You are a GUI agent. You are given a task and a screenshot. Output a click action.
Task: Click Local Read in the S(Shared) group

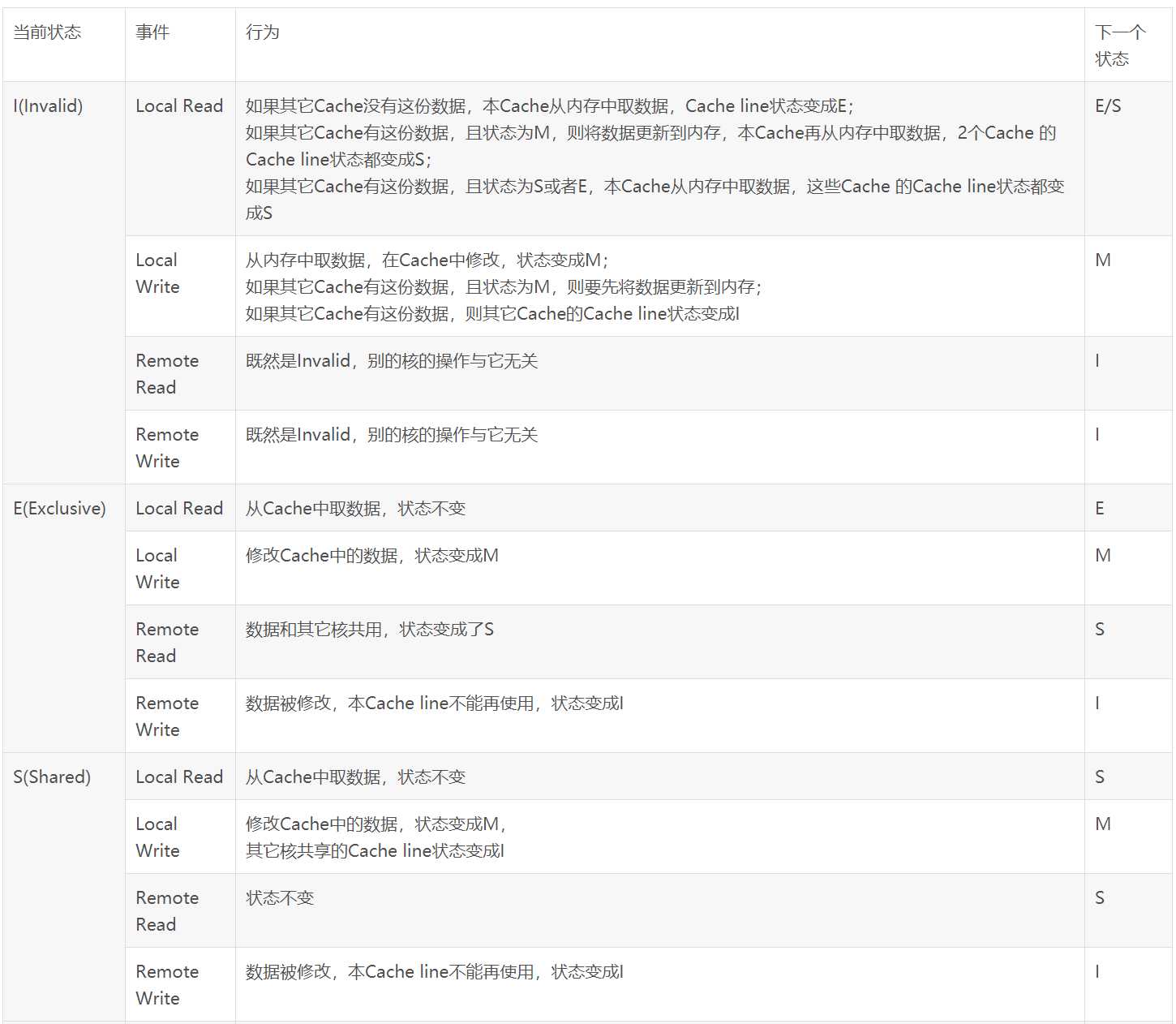[x=179, y=777]
